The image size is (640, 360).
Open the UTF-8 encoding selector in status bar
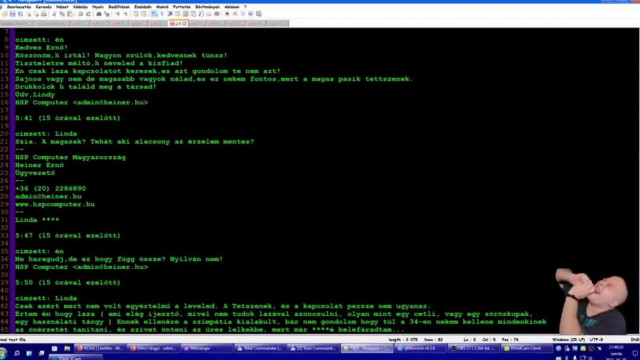[596, 340]
